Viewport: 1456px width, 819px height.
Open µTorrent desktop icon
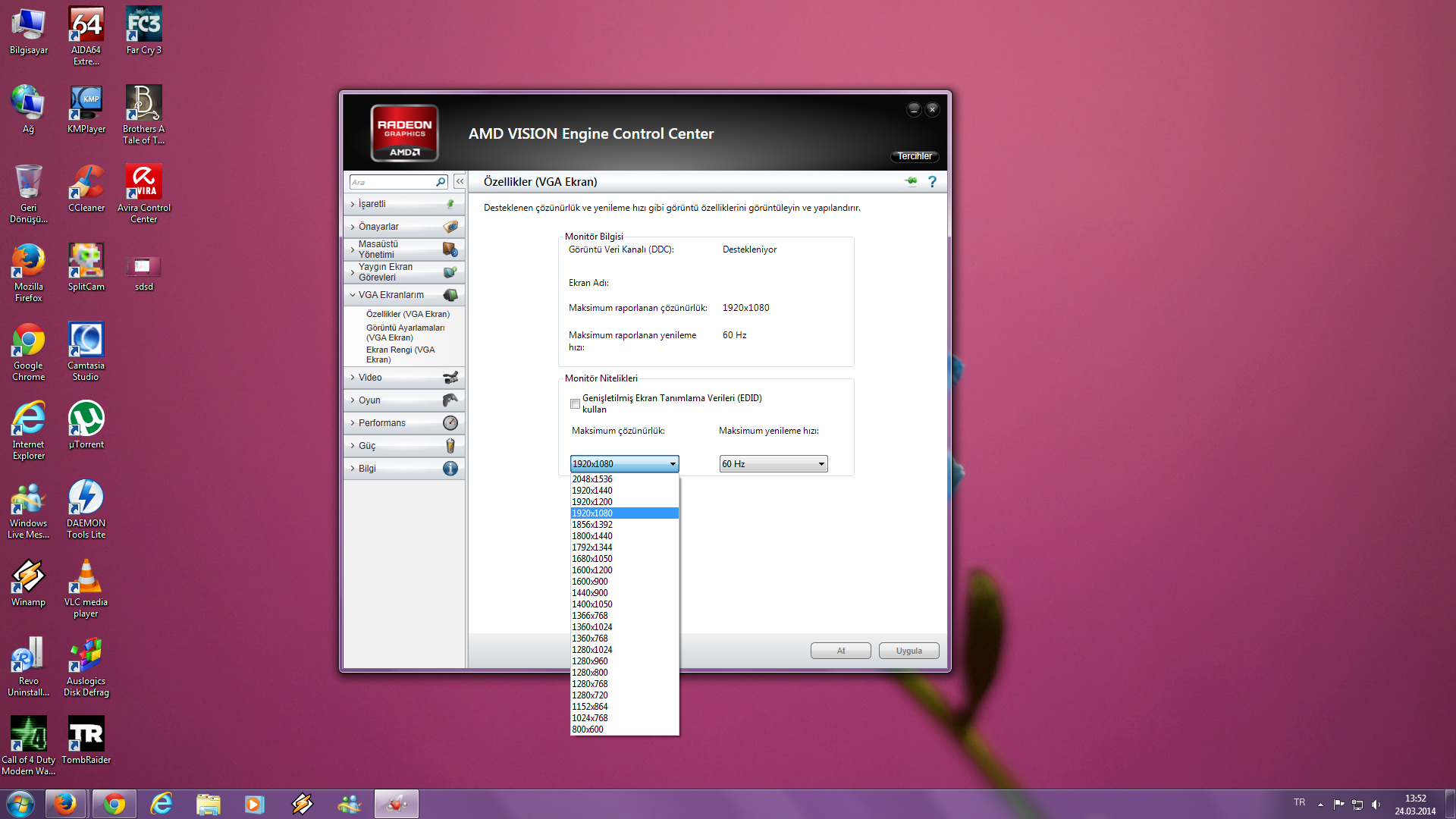pos(86,425)
